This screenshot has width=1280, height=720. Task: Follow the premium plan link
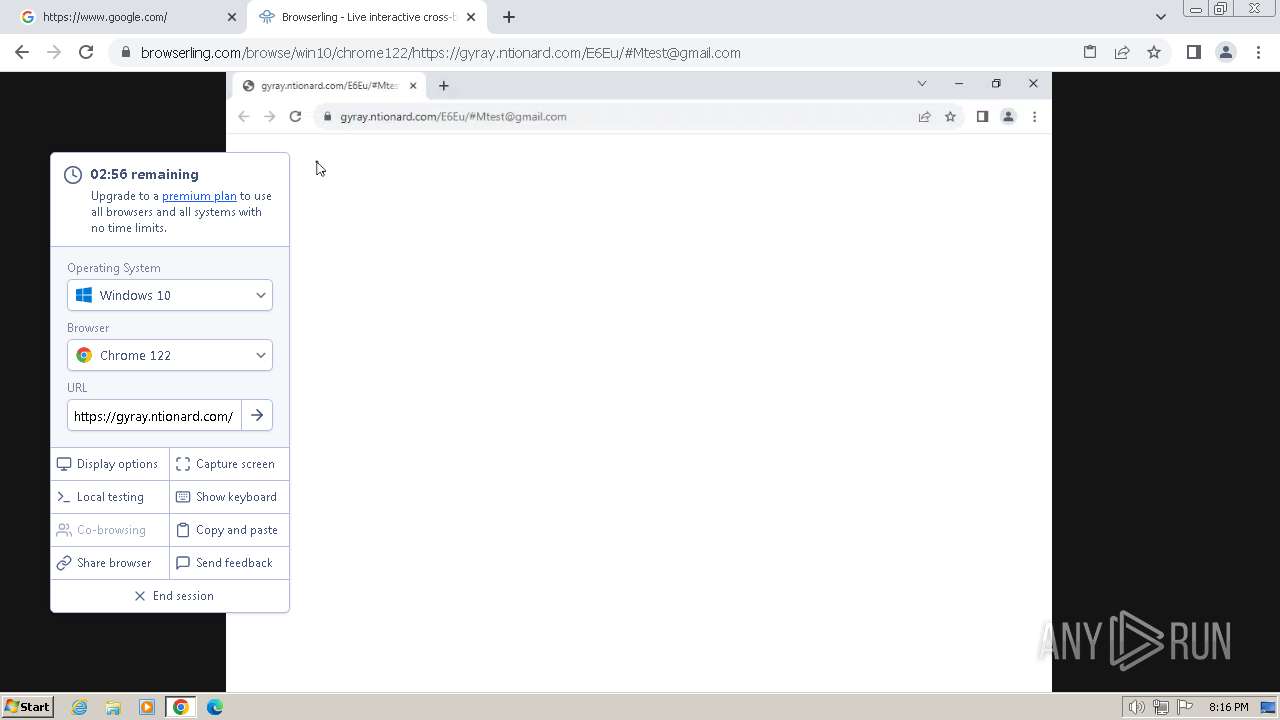click(199, 196)
